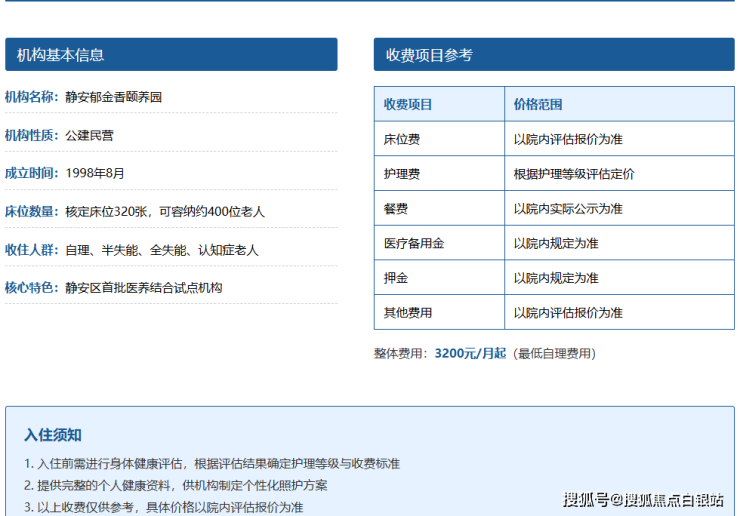Click the note (最低自理费用)

[555, 354]
